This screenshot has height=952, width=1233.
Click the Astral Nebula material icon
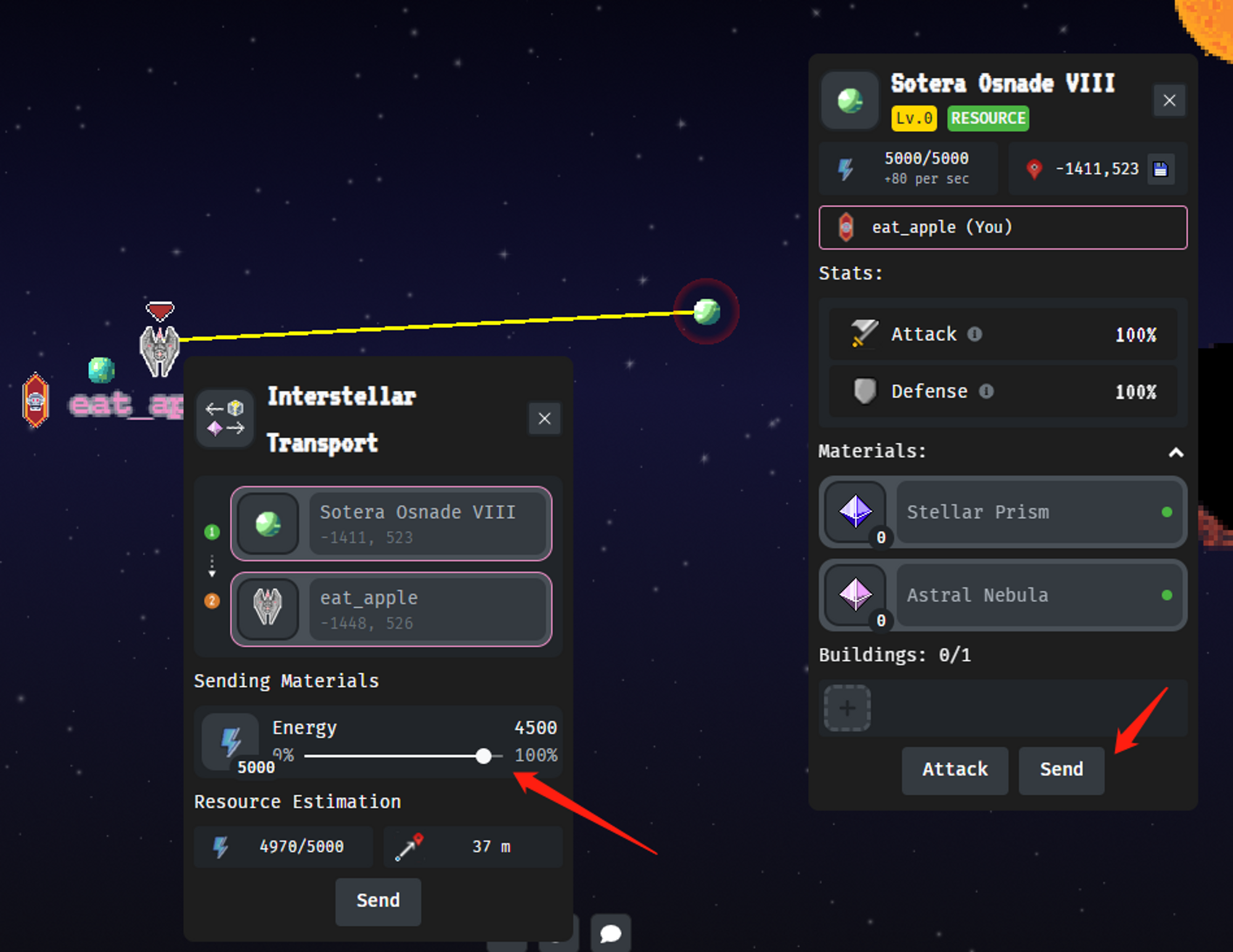(856, 595)
